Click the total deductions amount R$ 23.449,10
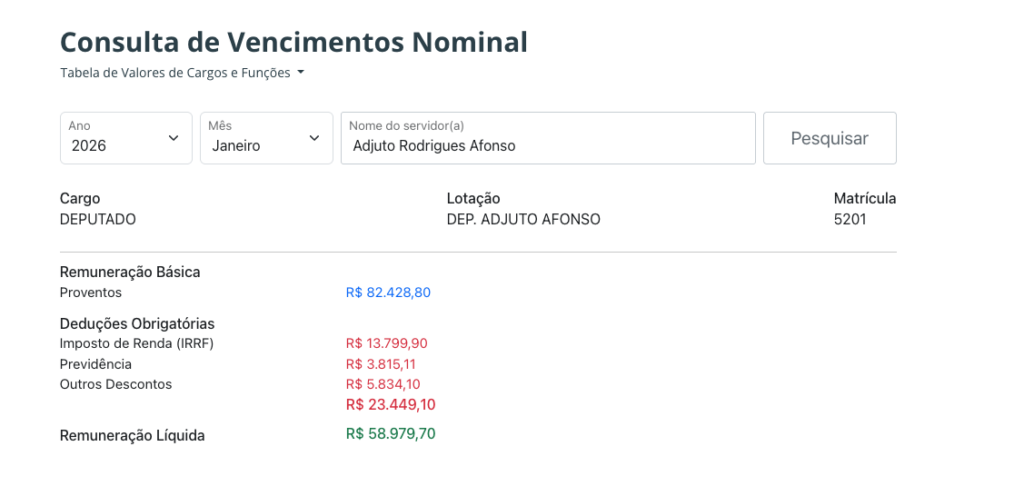Viewport: 1024px width, 486px height. tap(390, 405)
